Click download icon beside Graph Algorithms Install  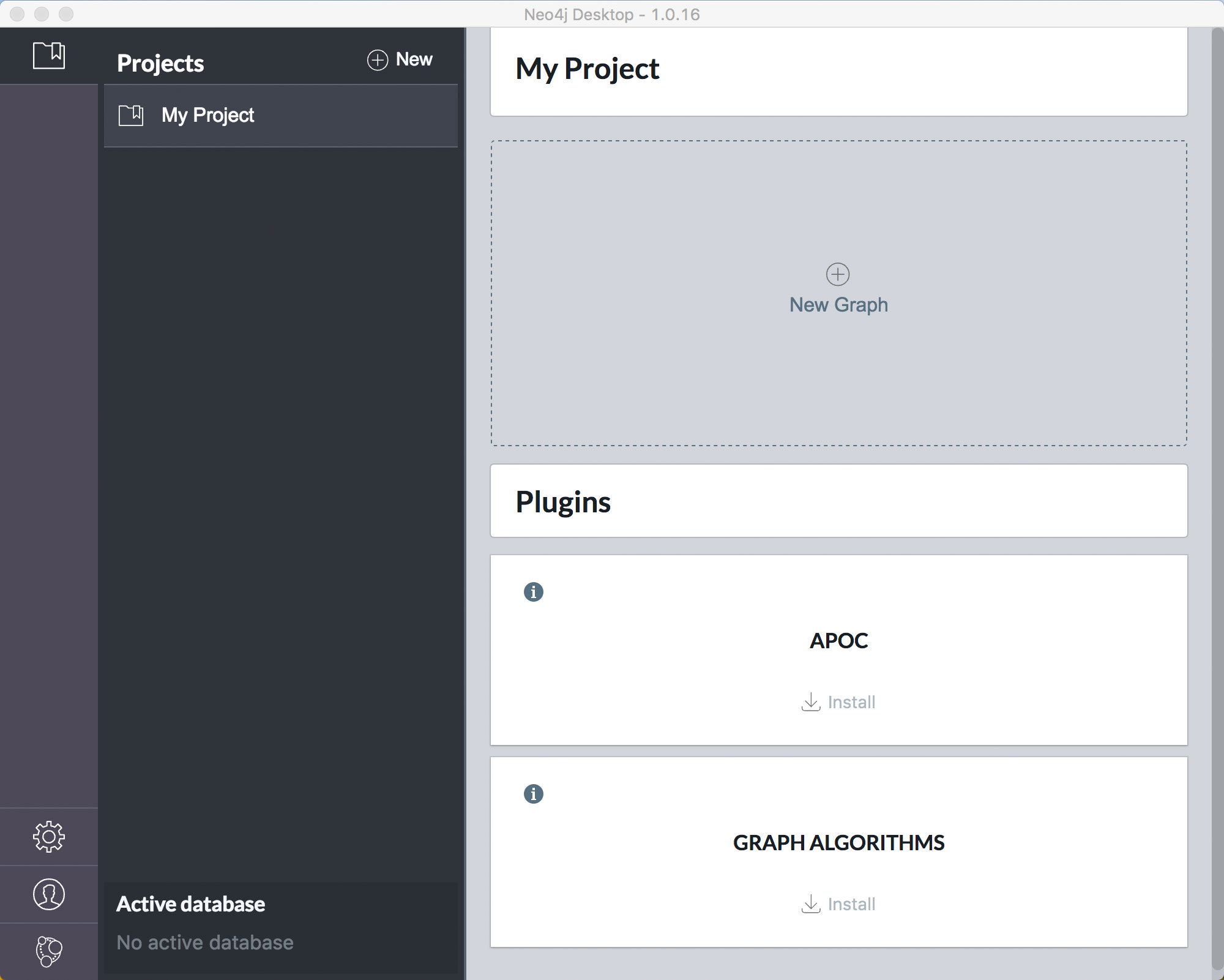coord(811,903)
